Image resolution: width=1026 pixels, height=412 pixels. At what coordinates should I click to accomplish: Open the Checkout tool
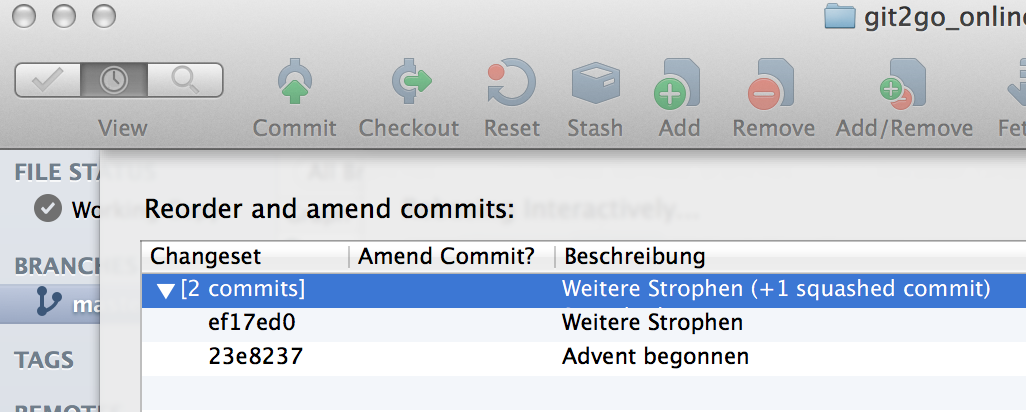(x=411, y=82)
